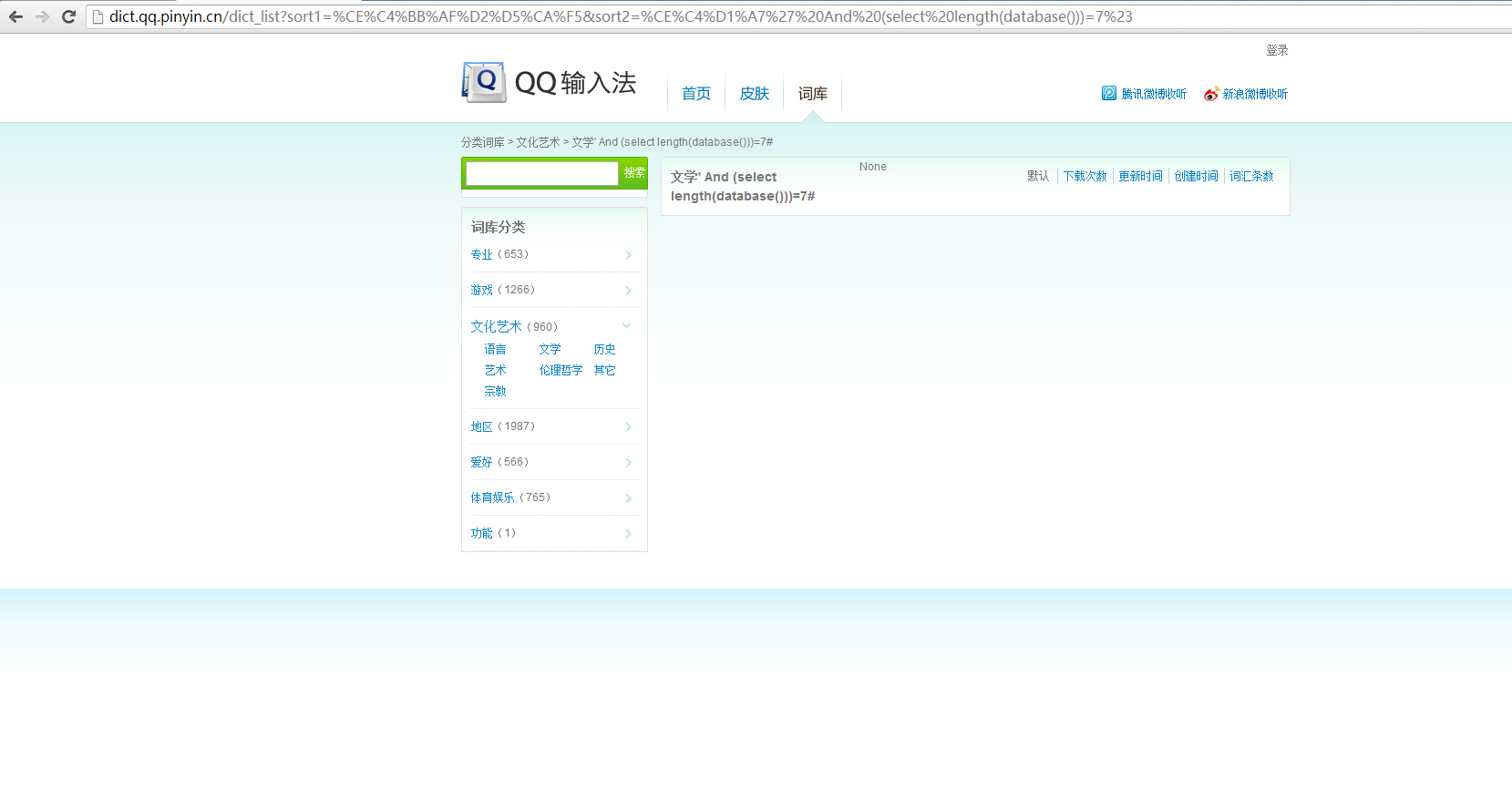Select 历史 subcategory
Image resolution: width=1512 pixels, height=810 pixels.
(x=604, y=349)
